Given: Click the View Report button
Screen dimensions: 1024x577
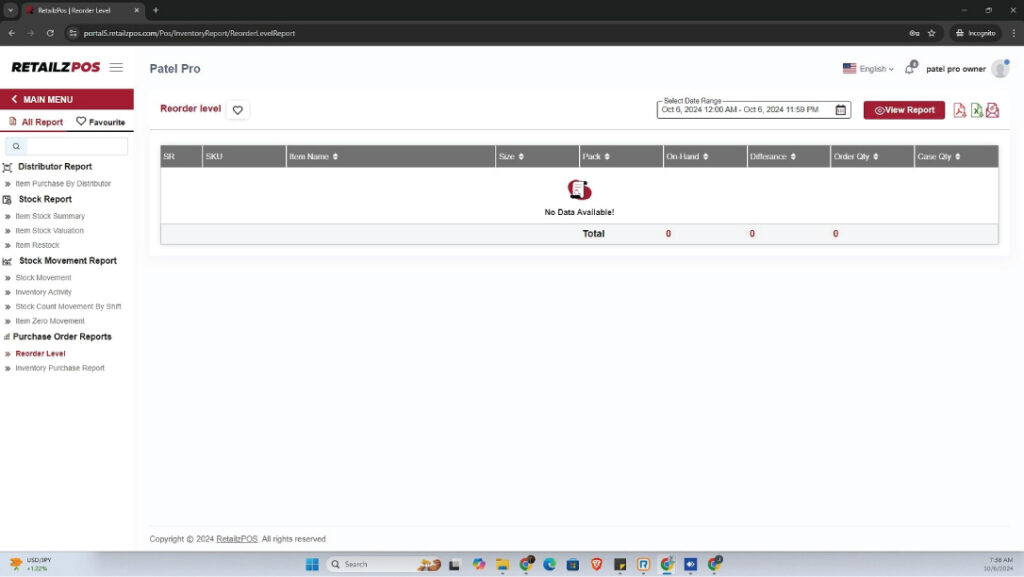Looking at the screenshot, I should 904,110.
